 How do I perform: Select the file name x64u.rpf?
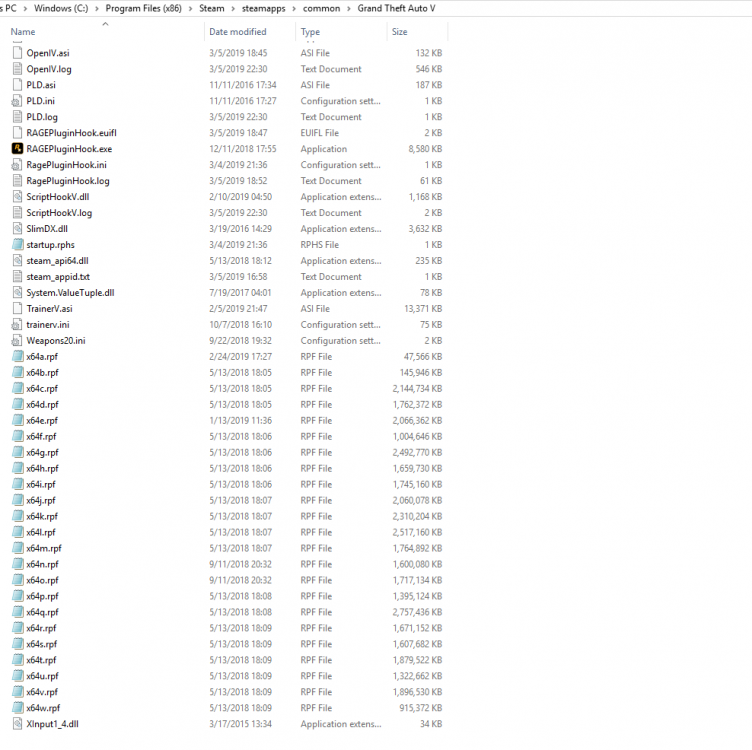[42, 676]
